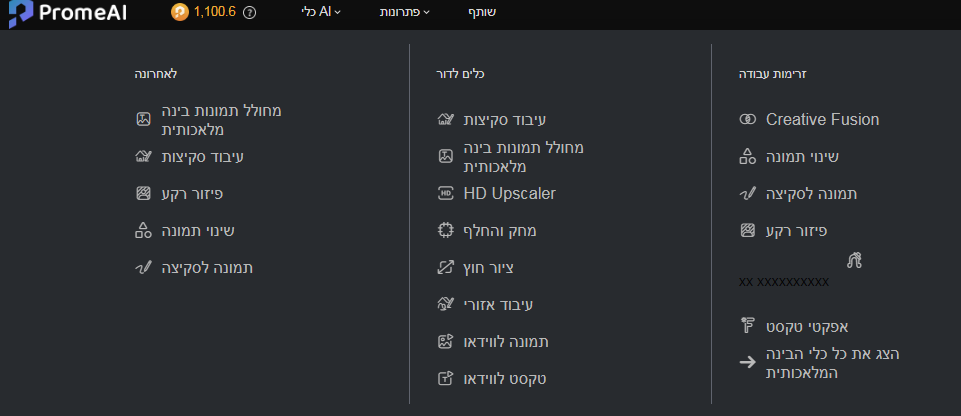Expand the פתרונות dropdown menu
The image size is (961, 416).
[x=405, y=13]
